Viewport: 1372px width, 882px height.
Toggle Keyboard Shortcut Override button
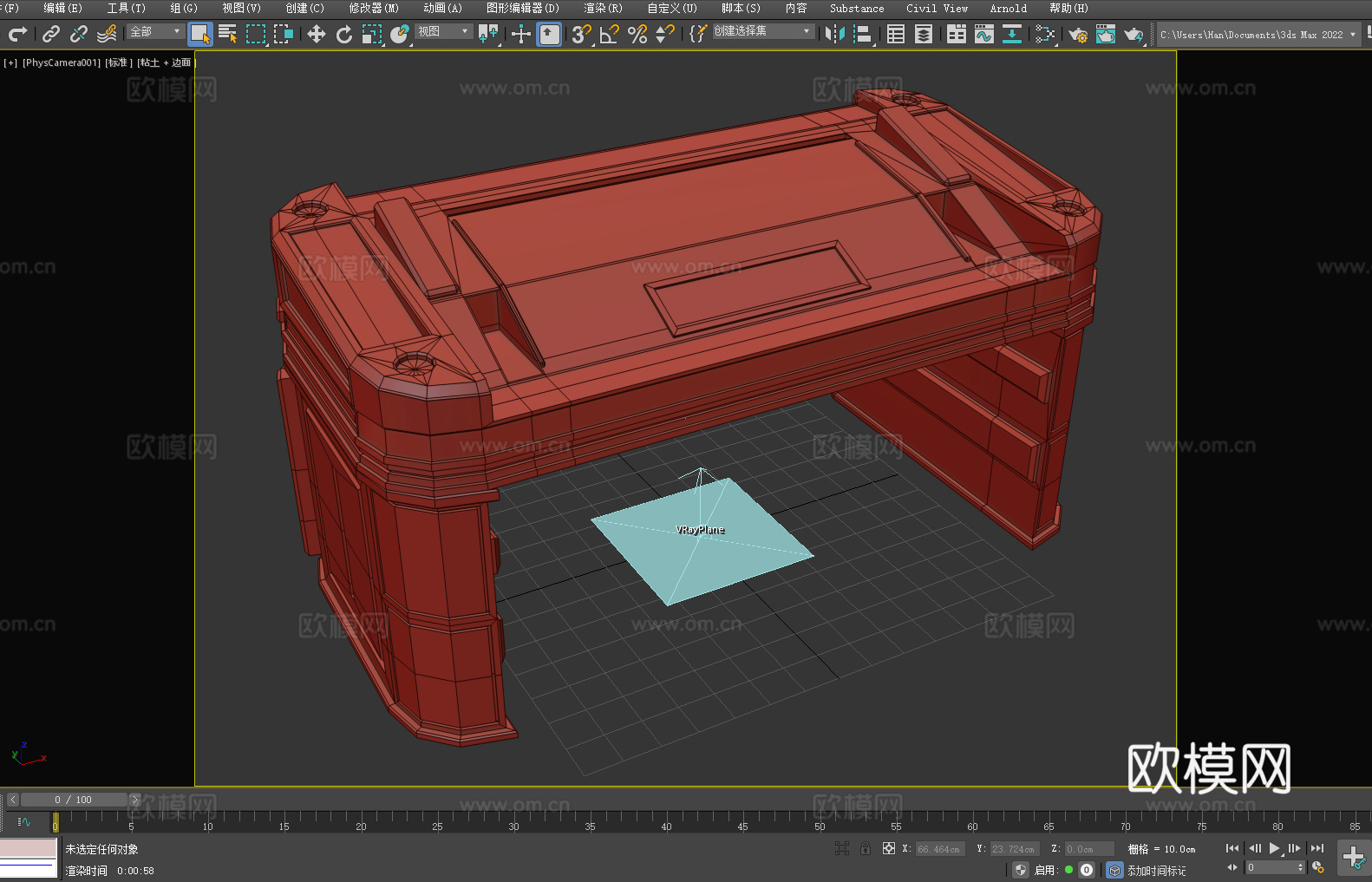[549, 34]
